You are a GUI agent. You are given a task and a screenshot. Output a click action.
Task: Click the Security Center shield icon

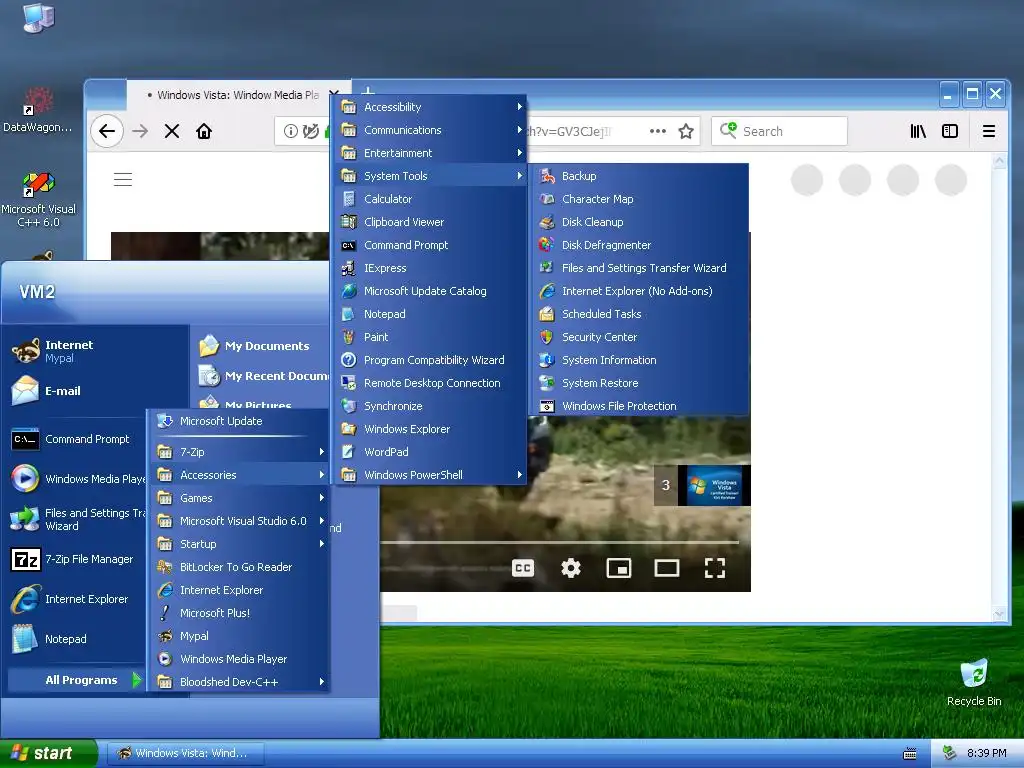tap(547, 337)
